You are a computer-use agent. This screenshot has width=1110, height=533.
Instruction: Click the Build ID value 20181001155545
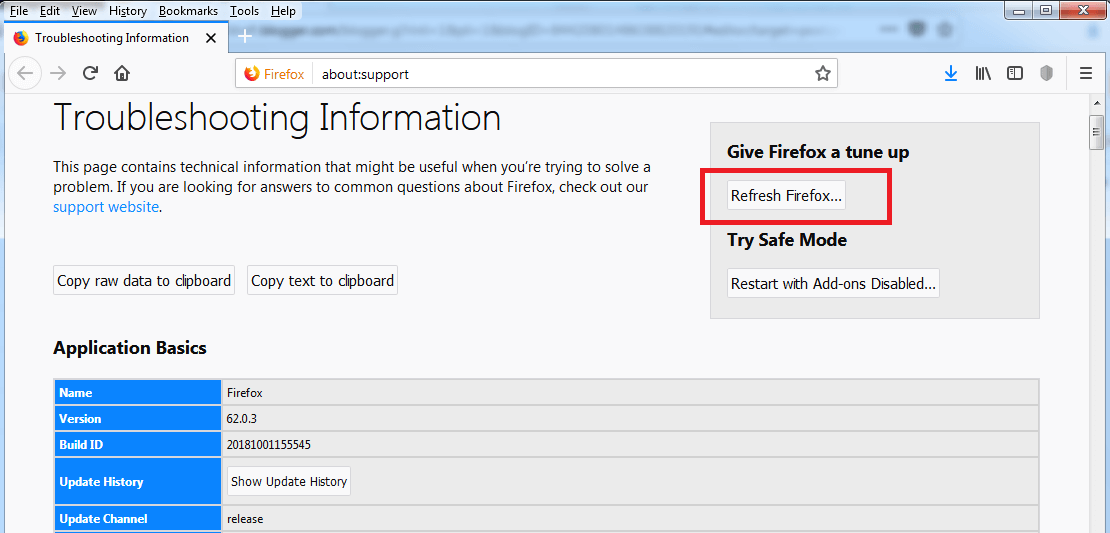269,445
